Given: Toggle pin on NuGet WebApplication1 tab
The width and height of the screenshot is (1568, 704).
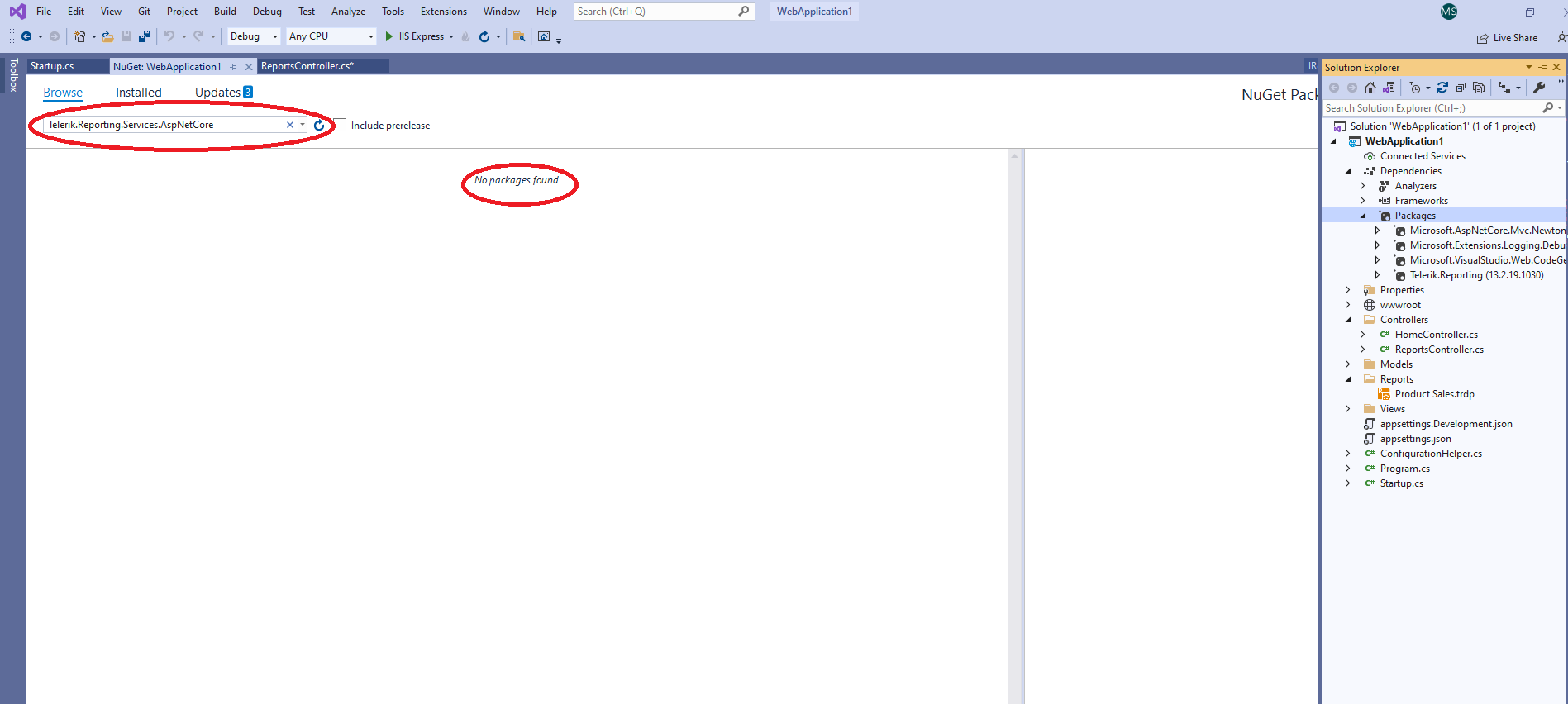Looking at the screenshot, I should click(234, 67).
